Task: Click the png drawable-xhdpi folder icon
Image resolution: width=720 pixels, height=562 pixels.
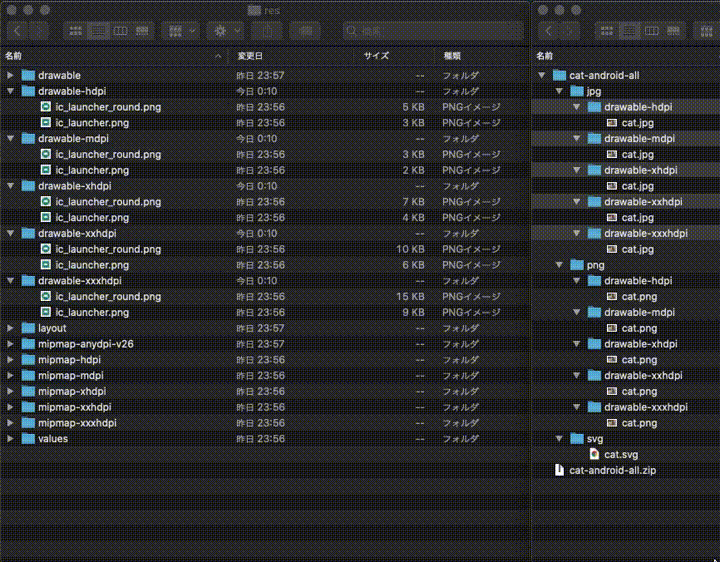Action: (x=595, y=344)
